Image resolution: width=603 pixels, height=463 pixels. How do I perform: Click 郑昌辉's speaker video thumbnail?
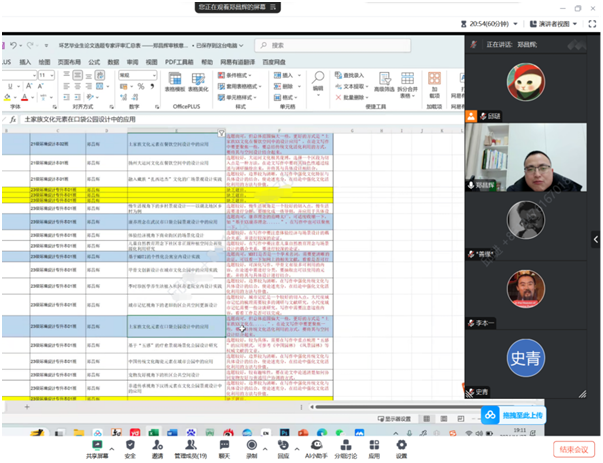pyautogui.click(x=526, y=157)
